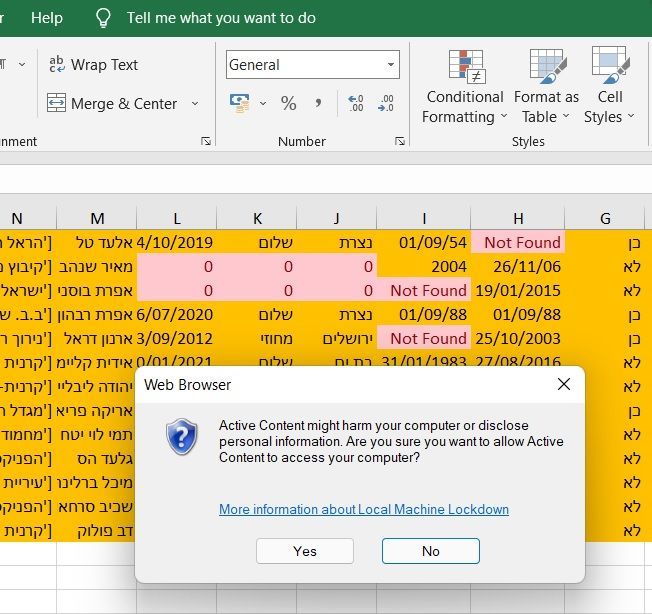Select column I header
Screen dimensions: 652x614
pyautogui.click(x=424, y=218)
